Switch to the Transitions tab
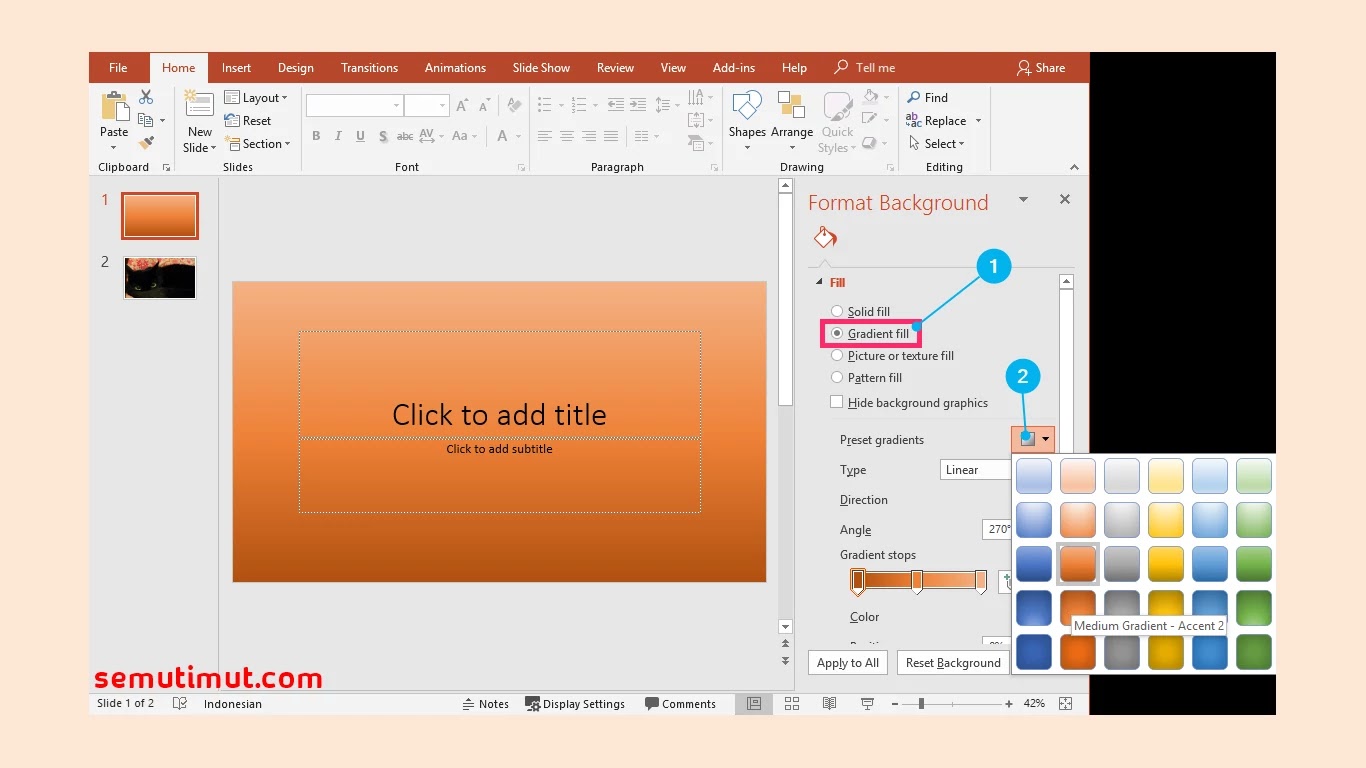Screen dimensions: 1366x768 click(369, 68)
